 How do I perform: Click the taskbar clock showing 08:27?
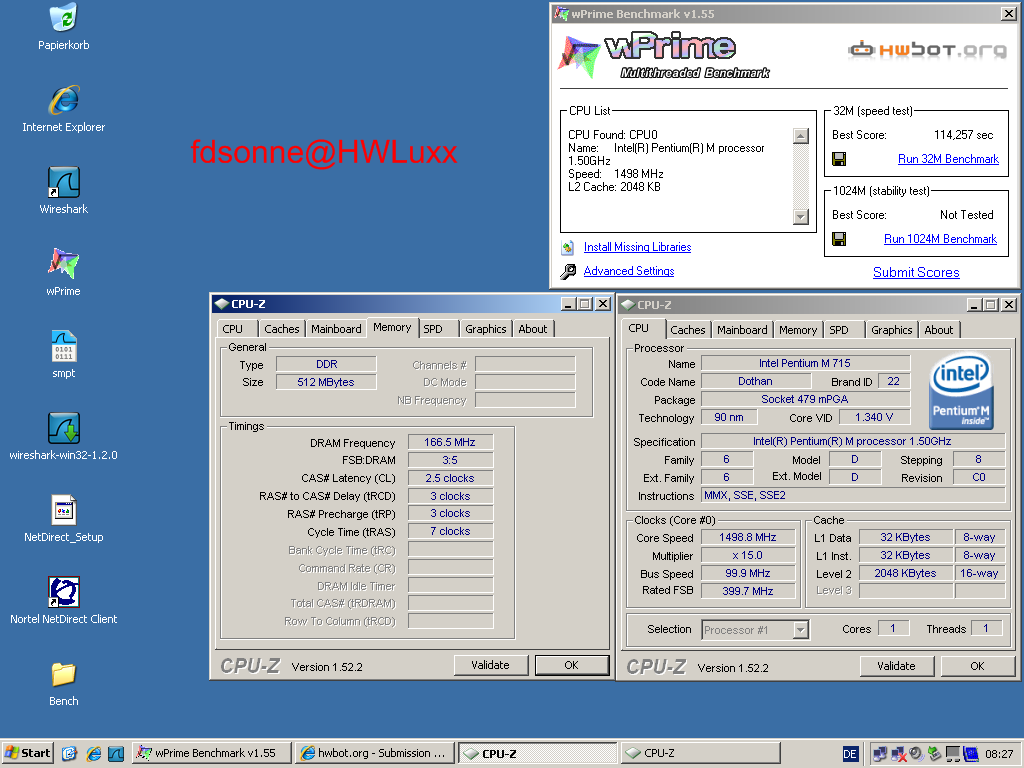[999, 754]
